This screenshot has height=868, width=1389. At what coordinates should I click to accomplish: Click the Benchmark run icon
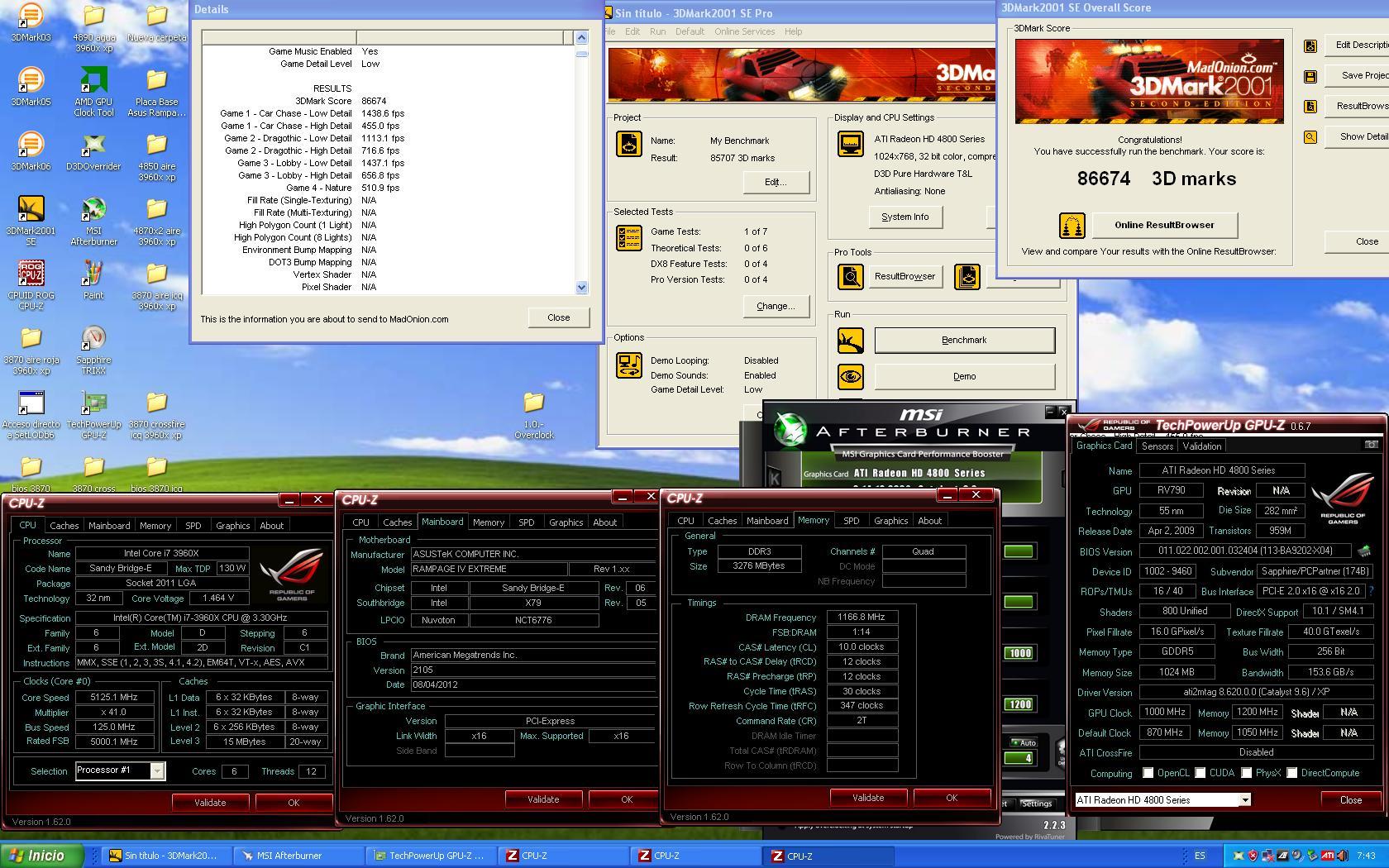[850, 340]
